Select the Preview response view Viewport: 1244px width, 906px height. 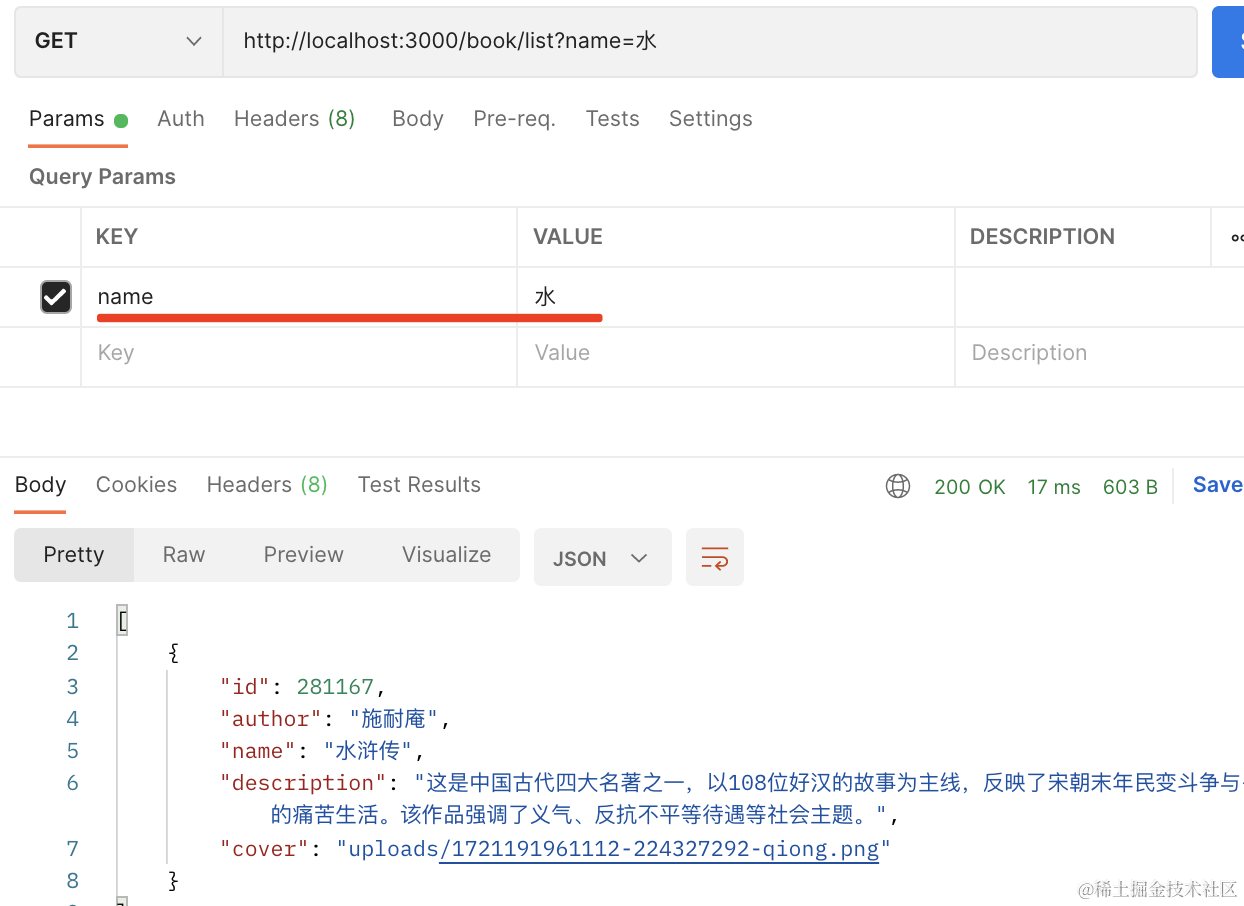(x=303, y=555)
